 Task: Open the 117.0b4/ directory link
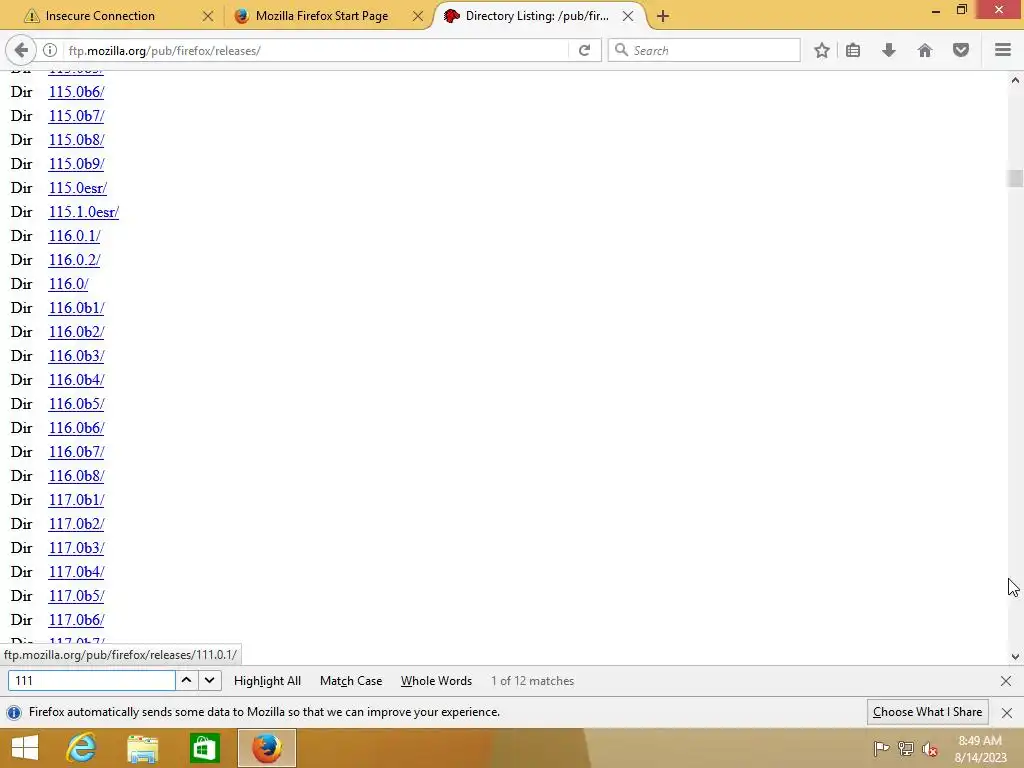click(x=76, y=572)
